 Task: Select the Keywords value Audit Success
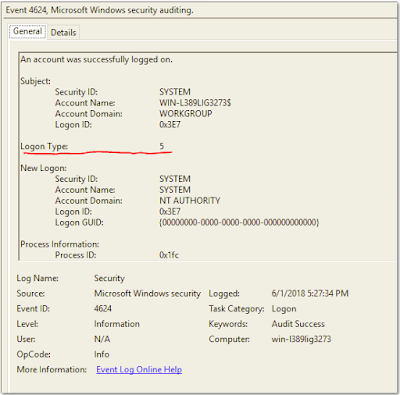coord(298,324)
